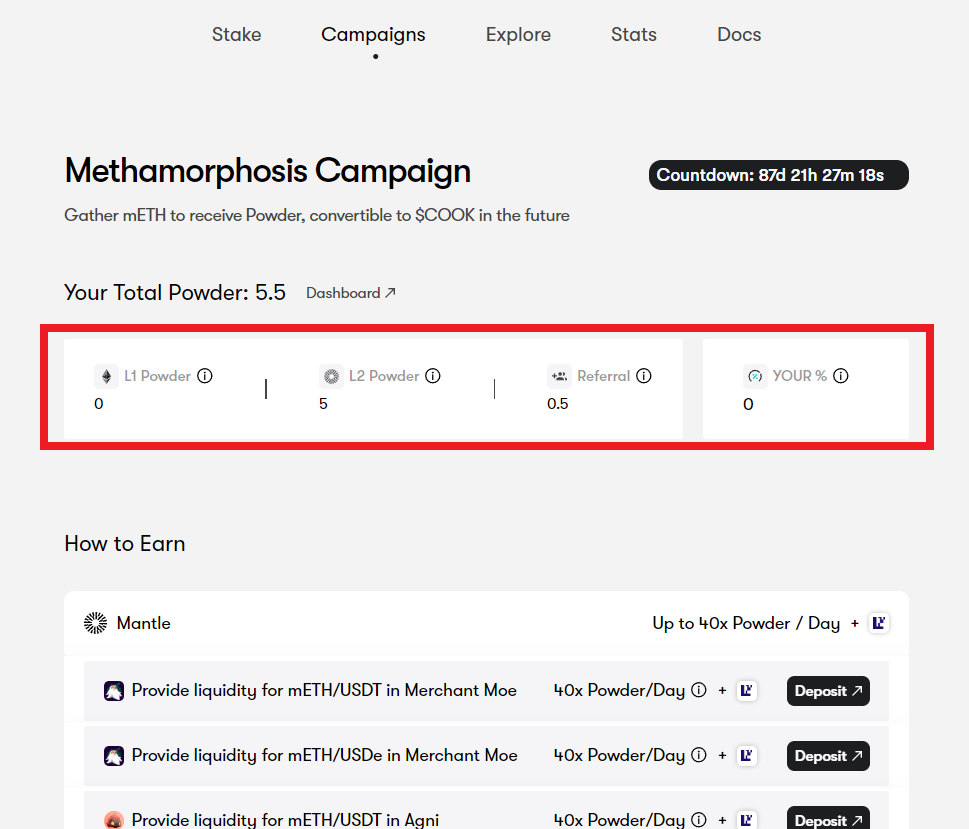Click the Countdown timer badge

(778, 175)
